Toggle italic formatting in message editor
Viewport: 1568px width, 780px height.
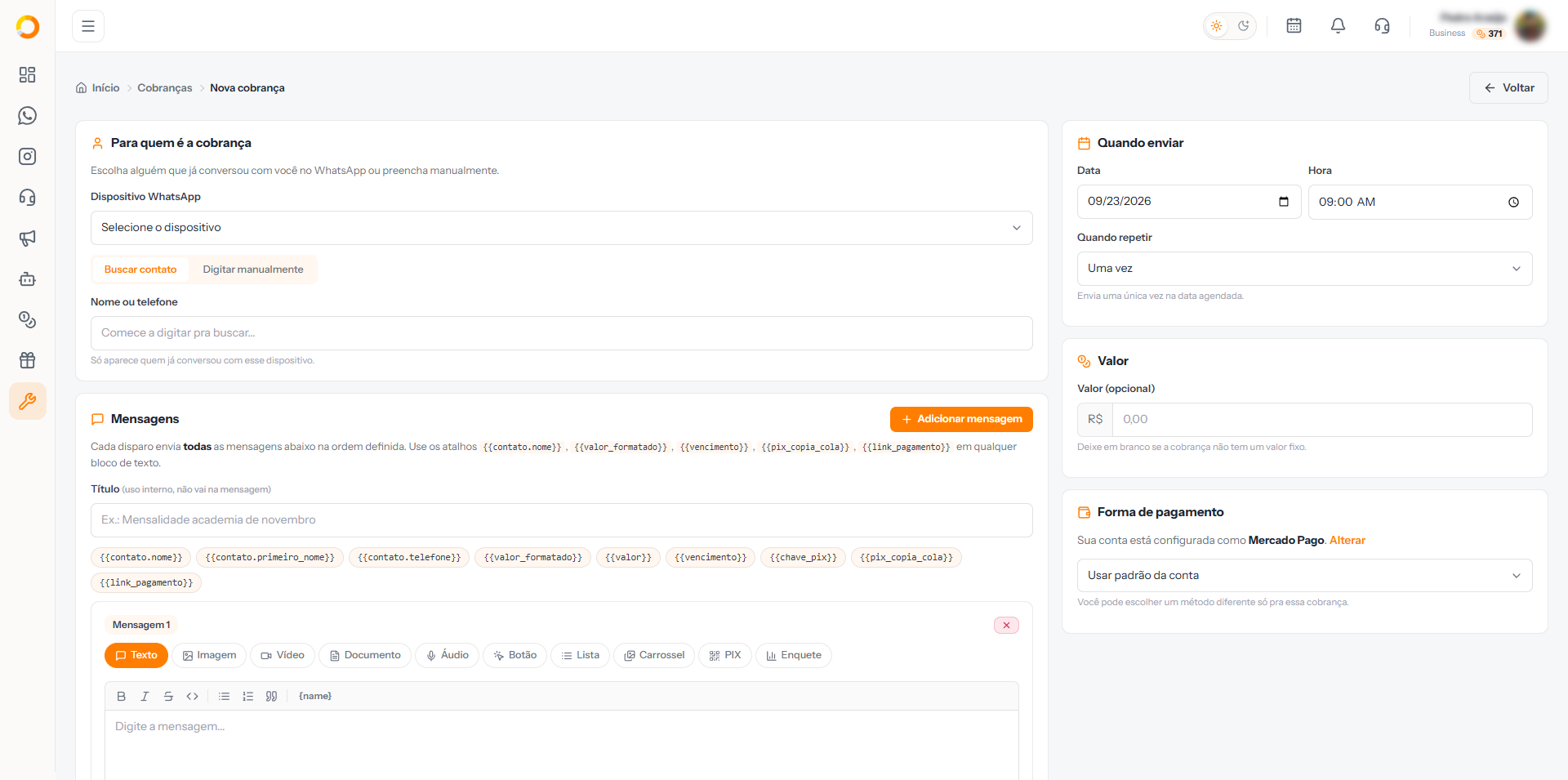tap(145, 697)
